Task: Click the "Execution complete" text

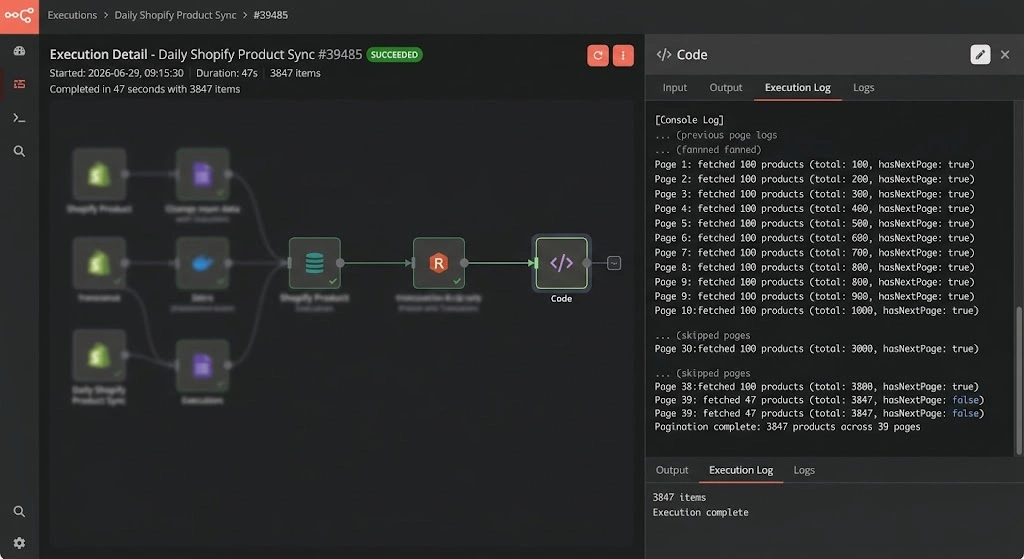Action: pos(700,513)
